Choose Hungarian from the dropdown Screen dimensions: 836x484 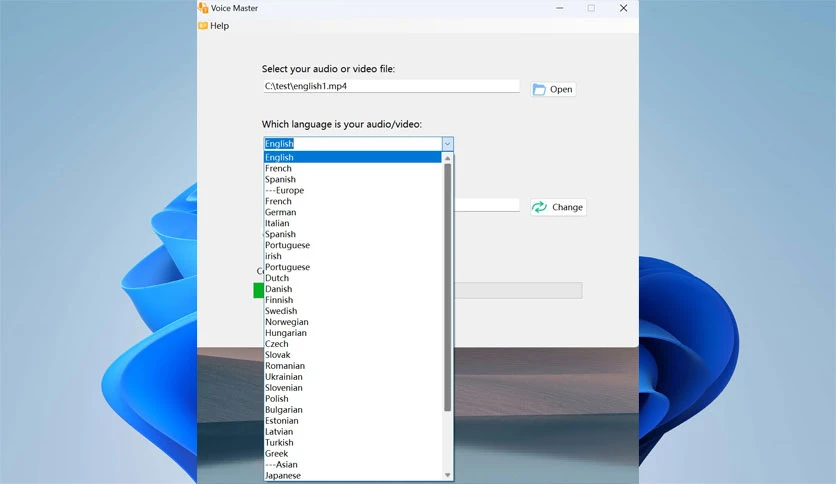point(353,333)
